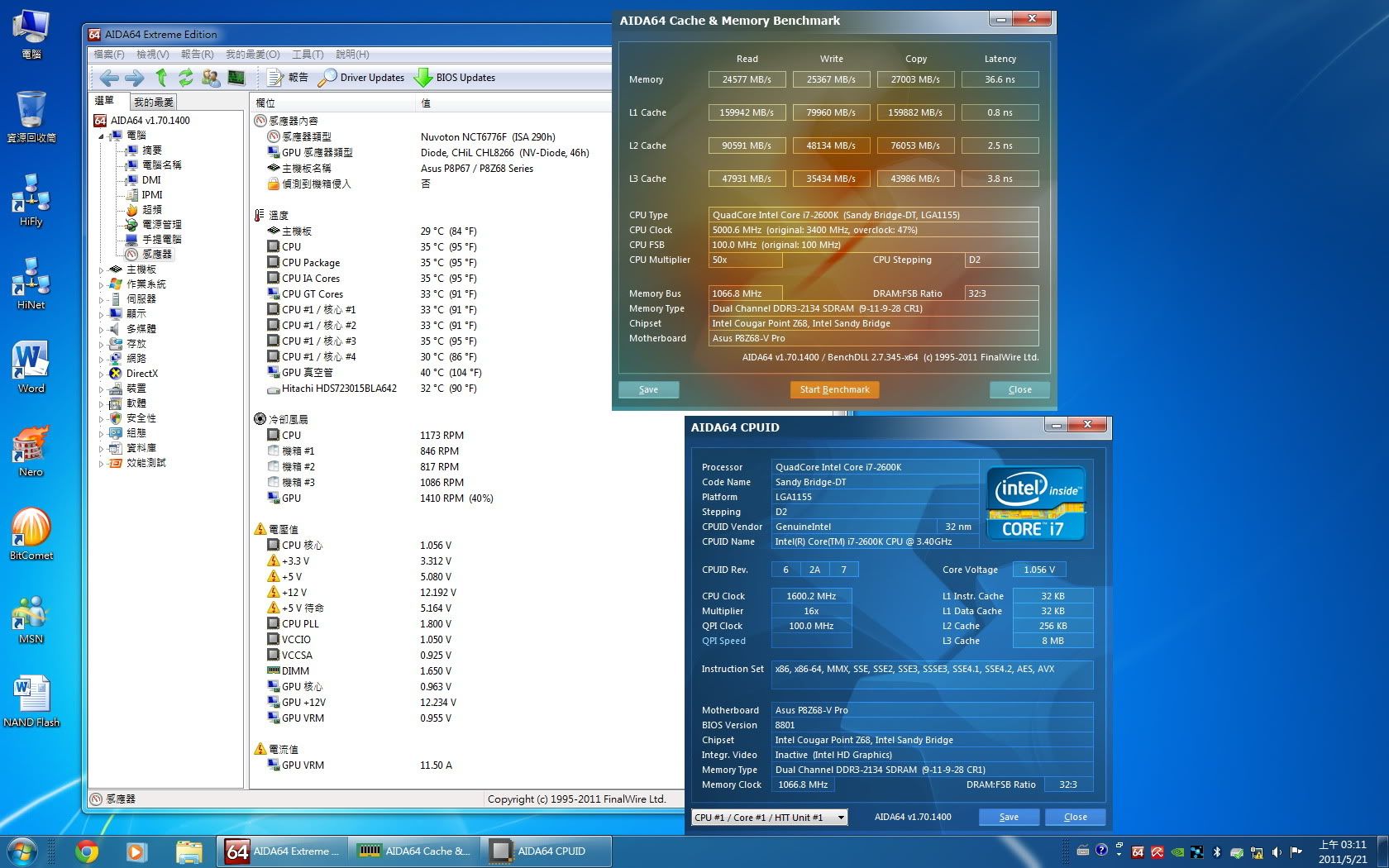Switch to AIDA64 Cache taskbar button
Image resolution: width=1389 pixels, height=868 pixels.
click(413, 851)
